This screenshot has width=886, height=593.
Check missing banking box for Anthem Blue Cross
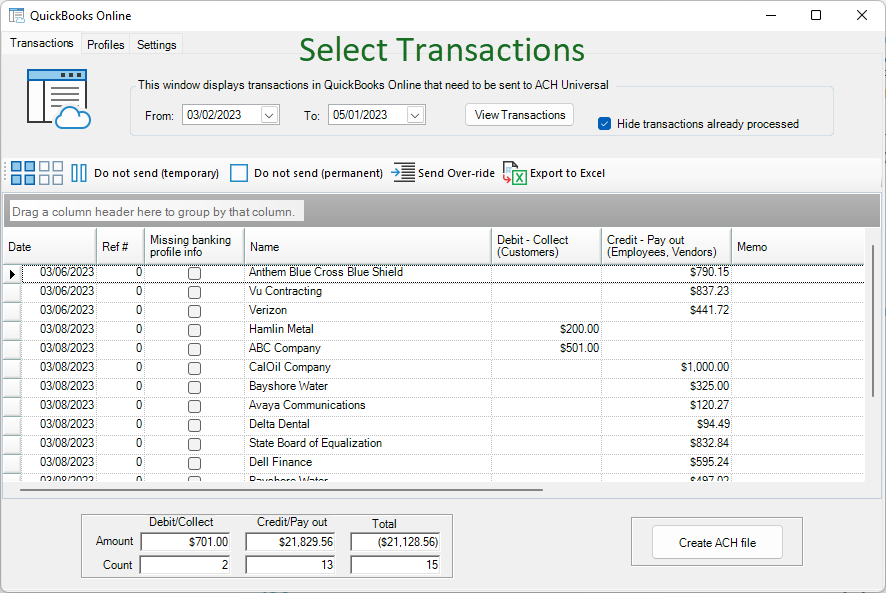click(194, 274)
